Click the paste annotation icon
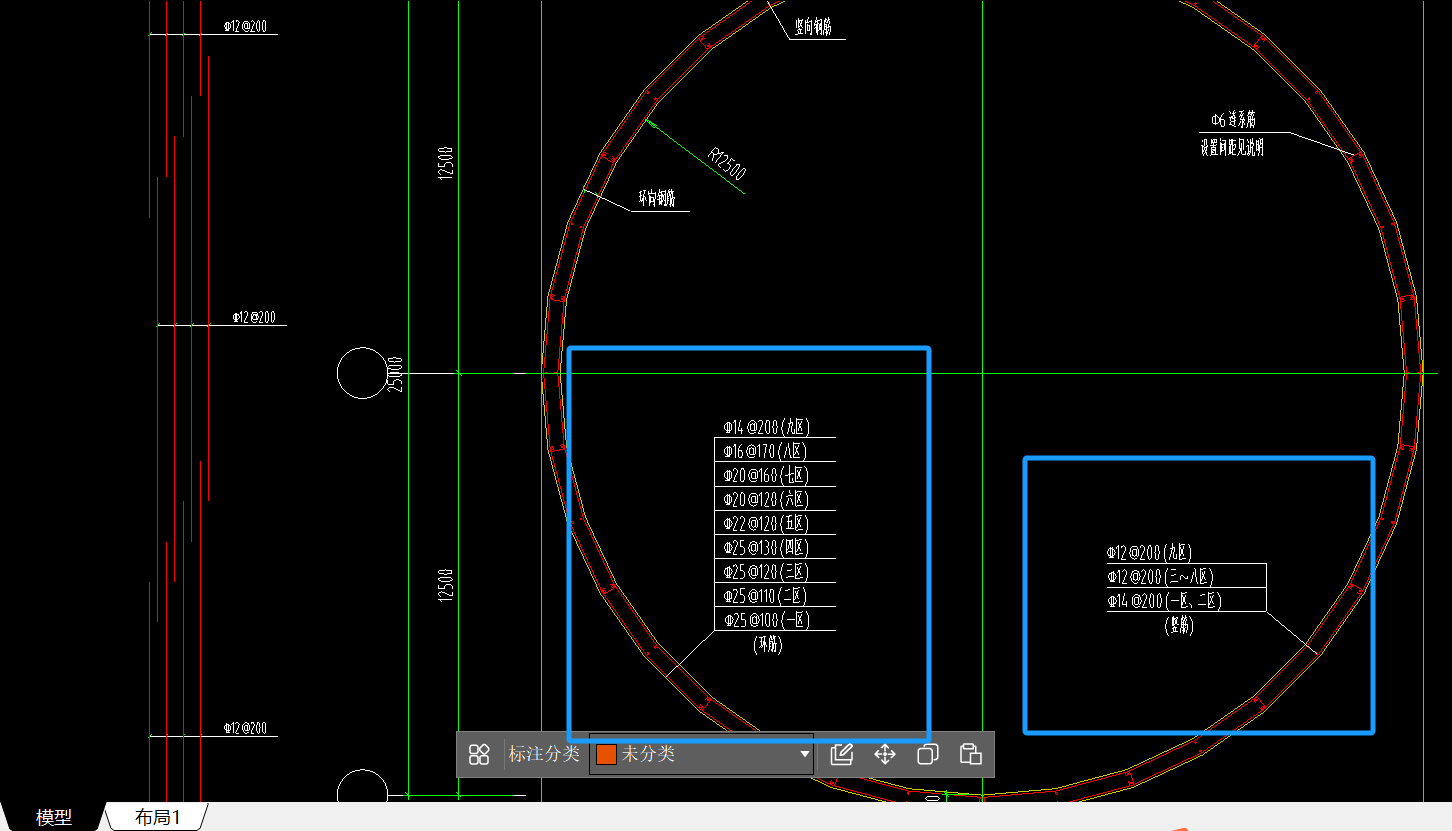 (970, 754)
